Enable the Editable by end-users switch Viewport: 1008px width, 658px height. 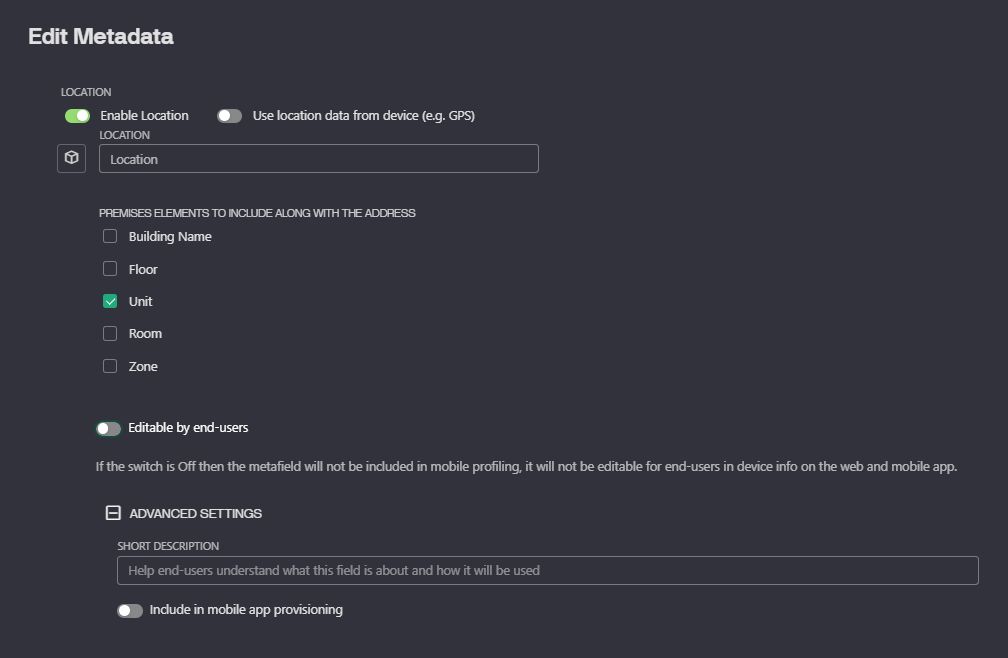tap(109, 429)
